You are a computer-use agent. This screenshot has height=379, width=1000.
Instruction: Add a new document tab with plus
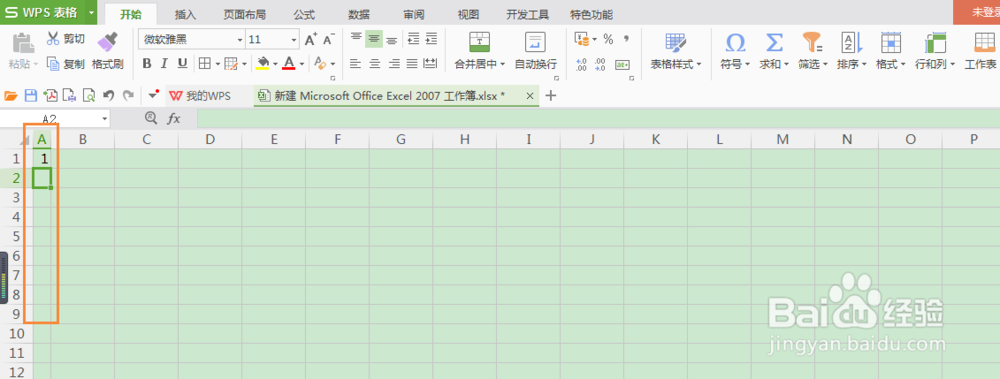[x=552, y=96]
